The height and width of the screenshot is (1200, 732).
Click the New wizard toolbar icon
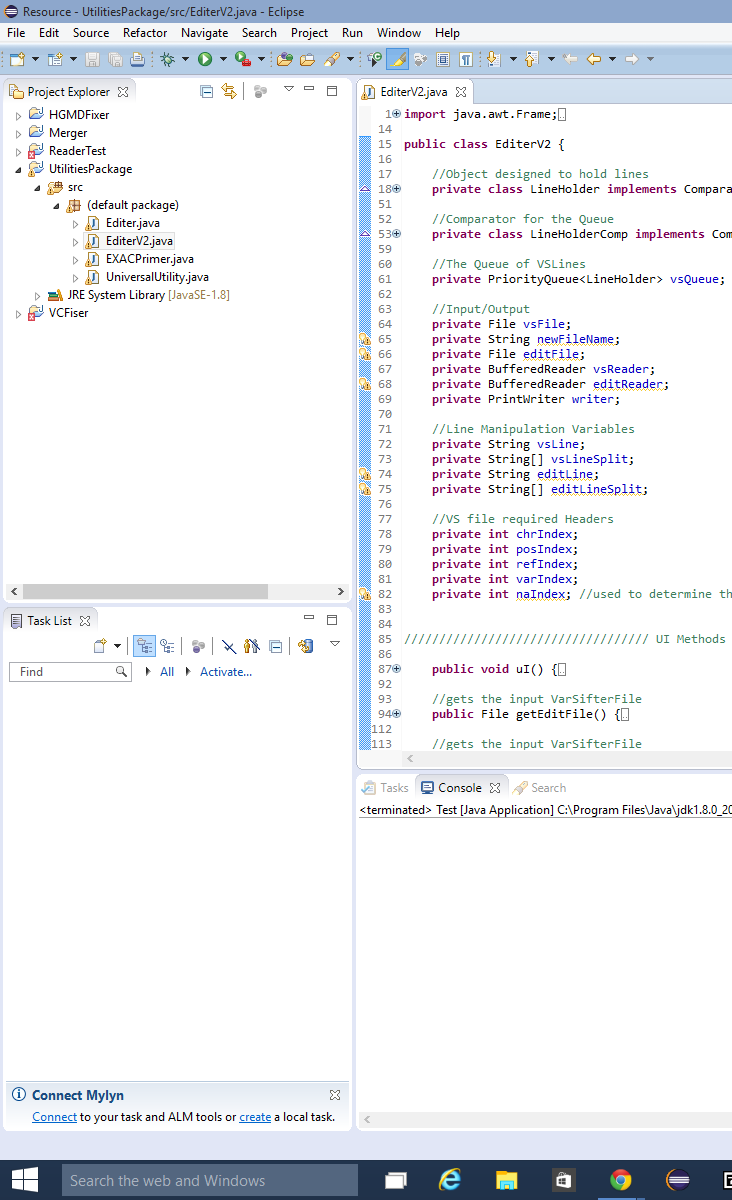17,59
